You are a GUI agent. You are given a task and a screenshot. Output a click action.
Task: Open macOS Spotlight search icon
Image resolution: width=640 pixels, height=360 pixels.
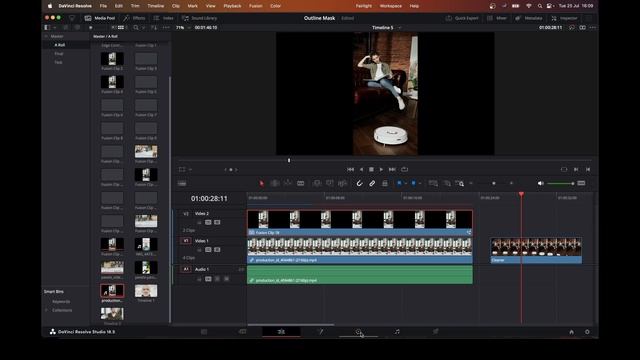tap(540, 6)
